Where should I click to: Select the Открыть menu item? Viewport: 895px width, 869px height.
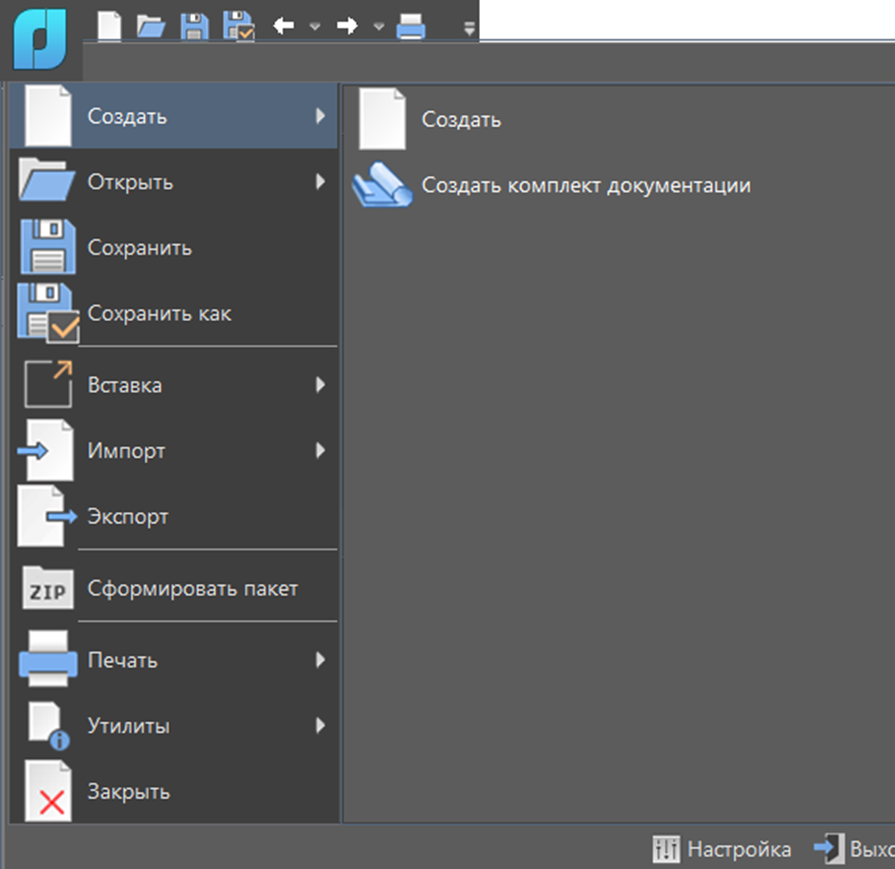point(174,182)
